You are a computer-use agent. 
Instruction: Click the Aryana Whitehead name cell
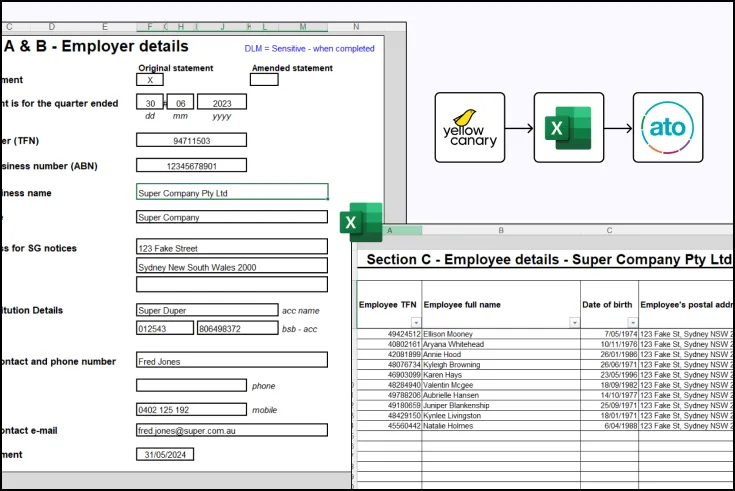coord(501,344)
